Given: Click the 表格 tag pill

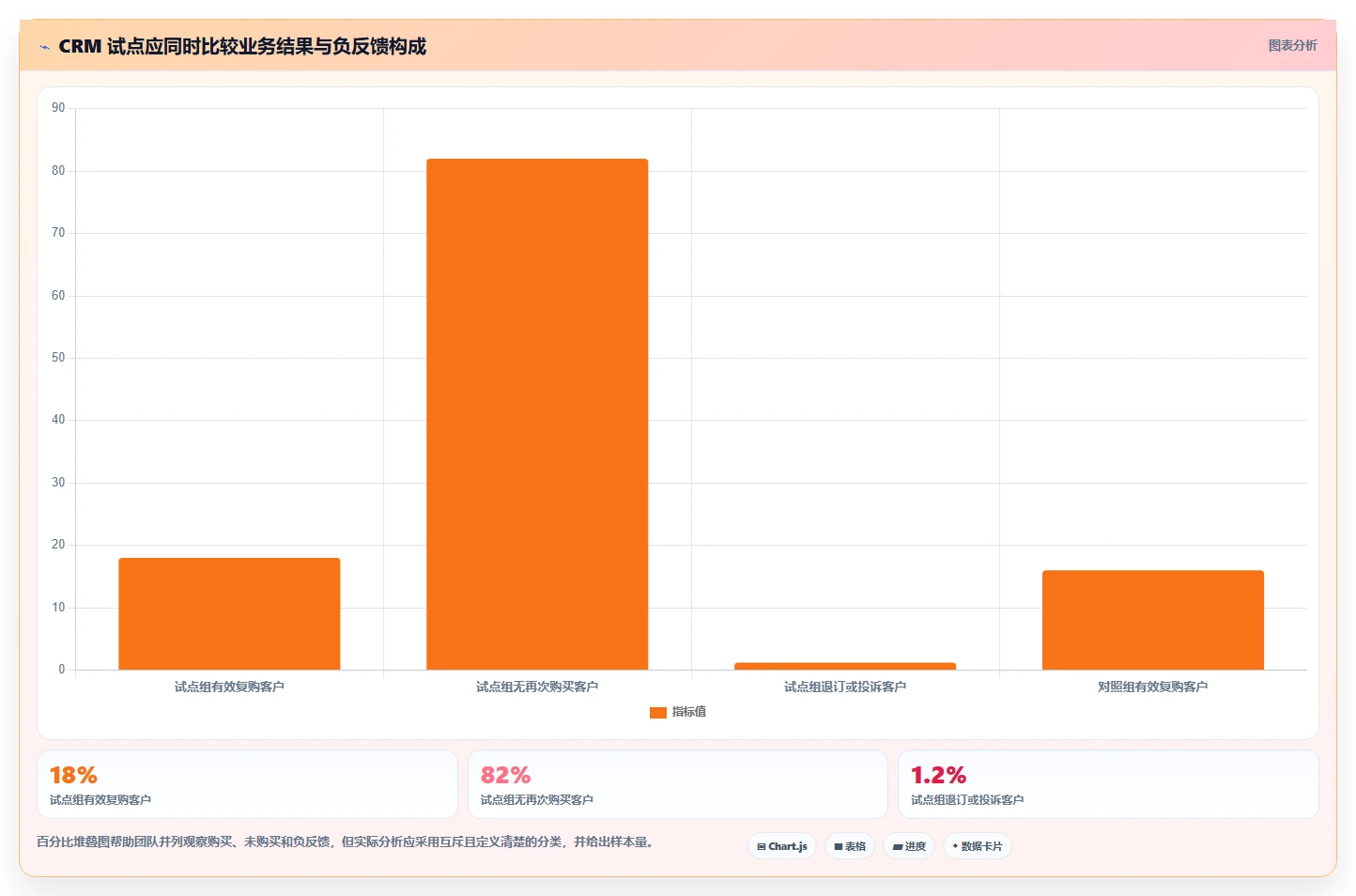Looking at the screenshot, I should click(850, 846).
